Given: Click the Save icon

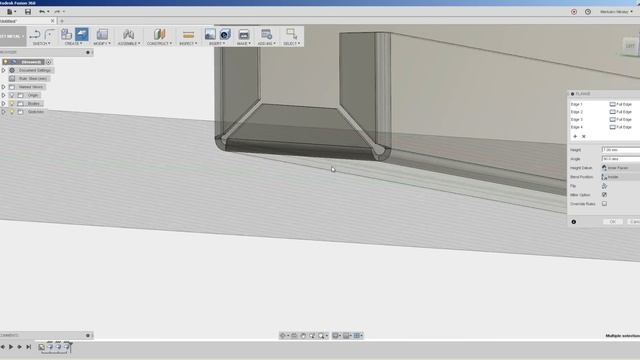Looking at the screenshot, I should 28,12.
